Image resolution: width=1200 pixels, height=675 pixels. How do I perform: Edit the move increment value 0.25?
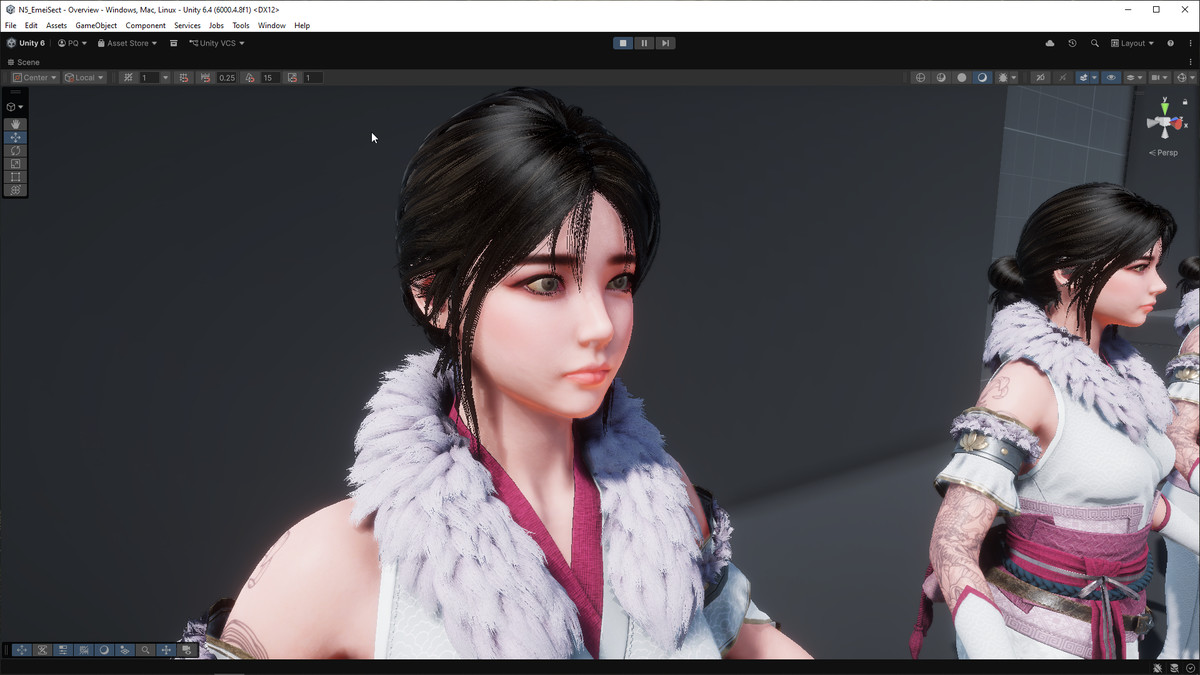point(227,78)
